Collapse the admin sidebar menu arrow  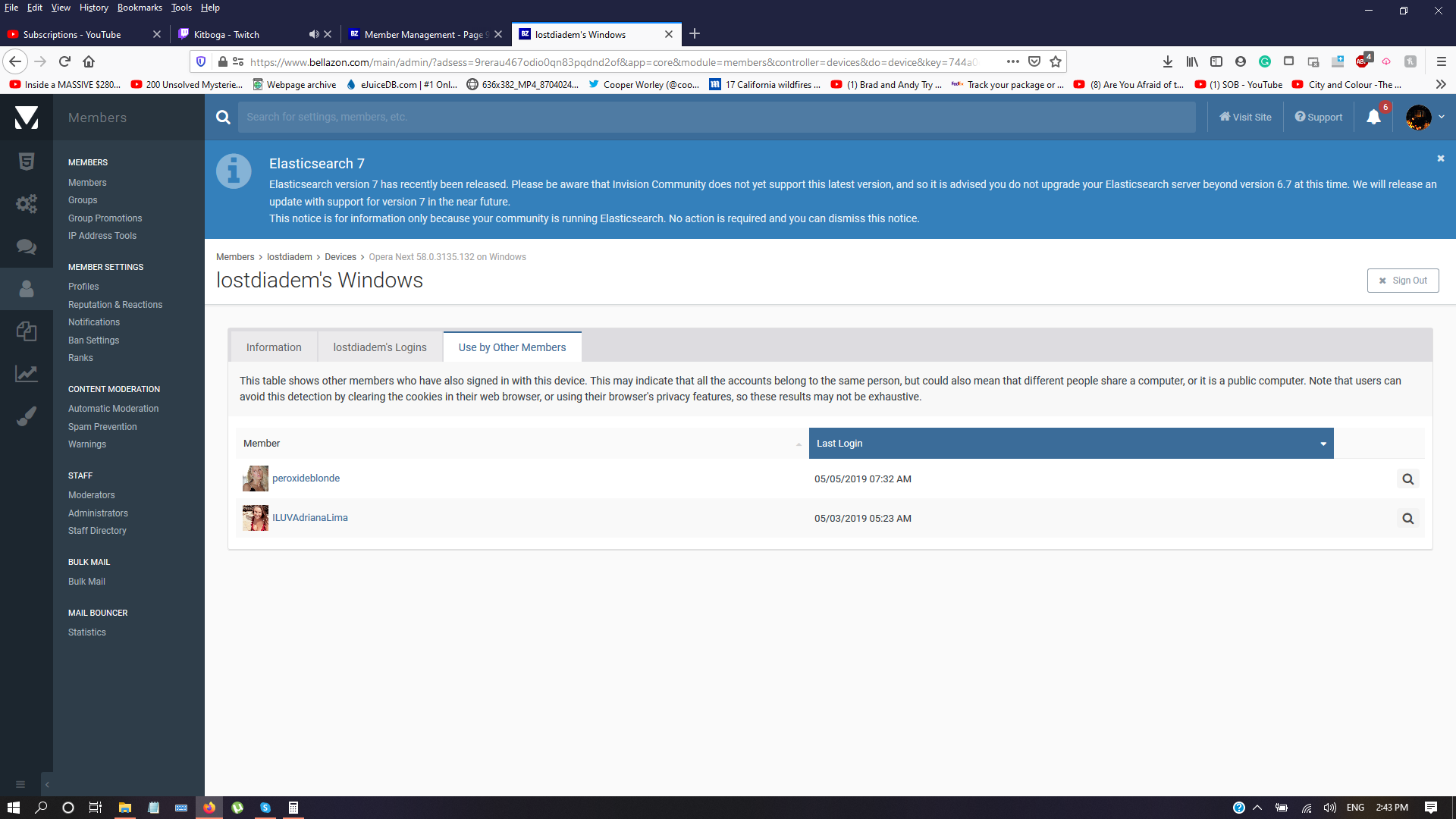coord(47,784)
